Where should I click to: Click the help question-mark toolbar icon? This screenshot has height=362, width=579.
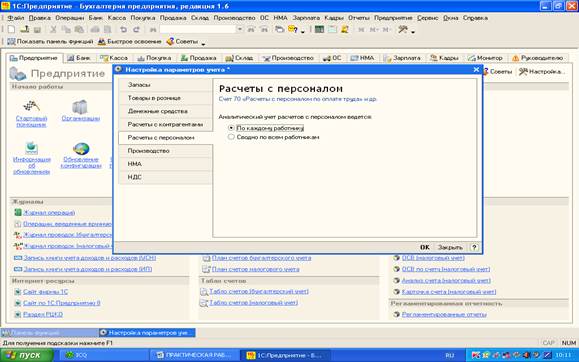[293, 30]
